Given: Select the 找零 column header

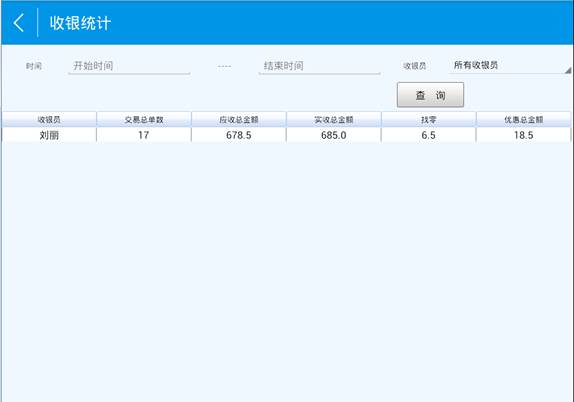Looking at the screenshot, I should (x=428, y=119).
